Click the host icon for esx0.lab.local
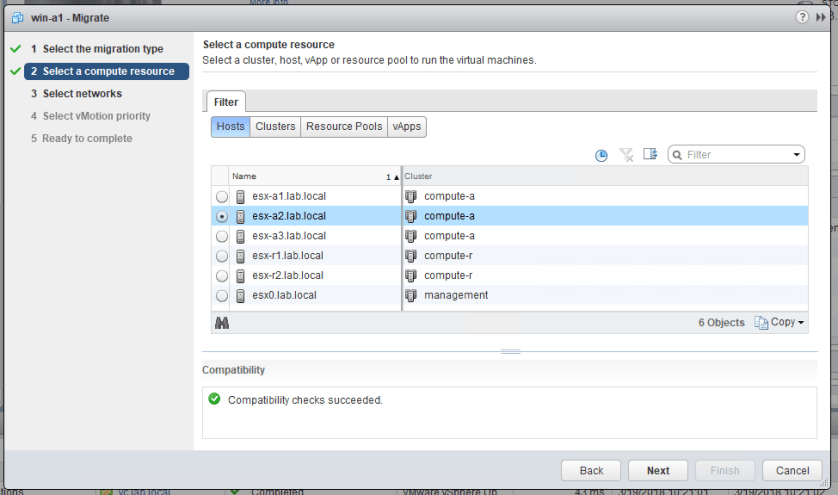The height and width of the screenshot is (495, 838). point(241,296)
